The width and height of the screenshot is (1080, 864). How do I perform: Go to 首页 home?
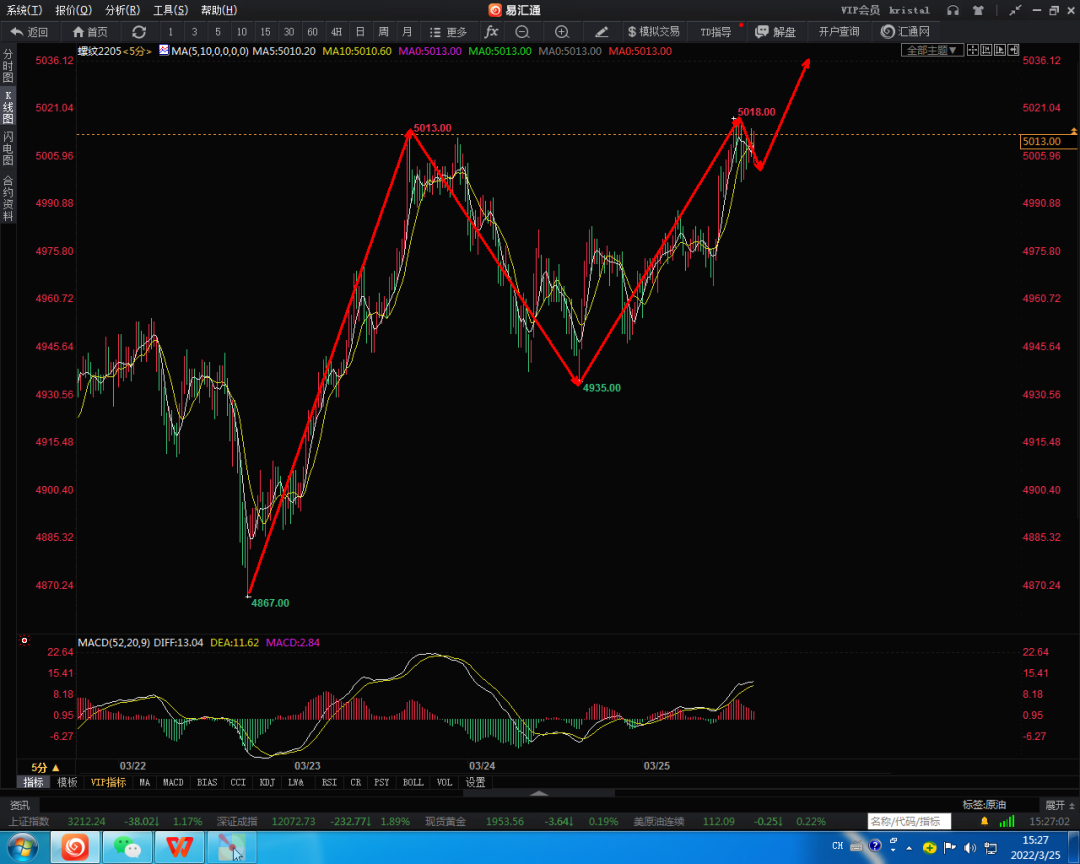pos(90,32)
